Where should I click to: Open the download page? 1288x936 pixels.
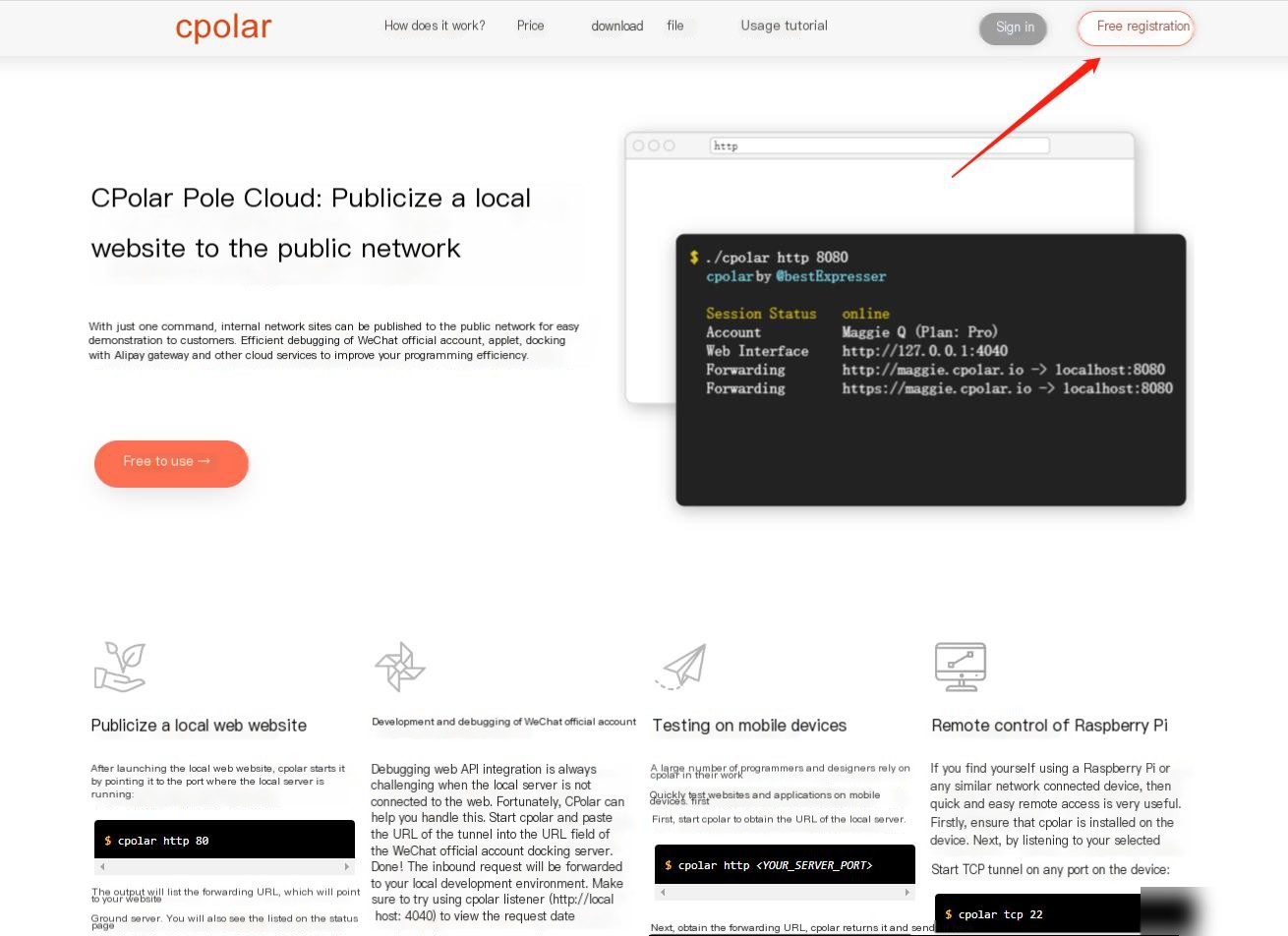point(616,27)
